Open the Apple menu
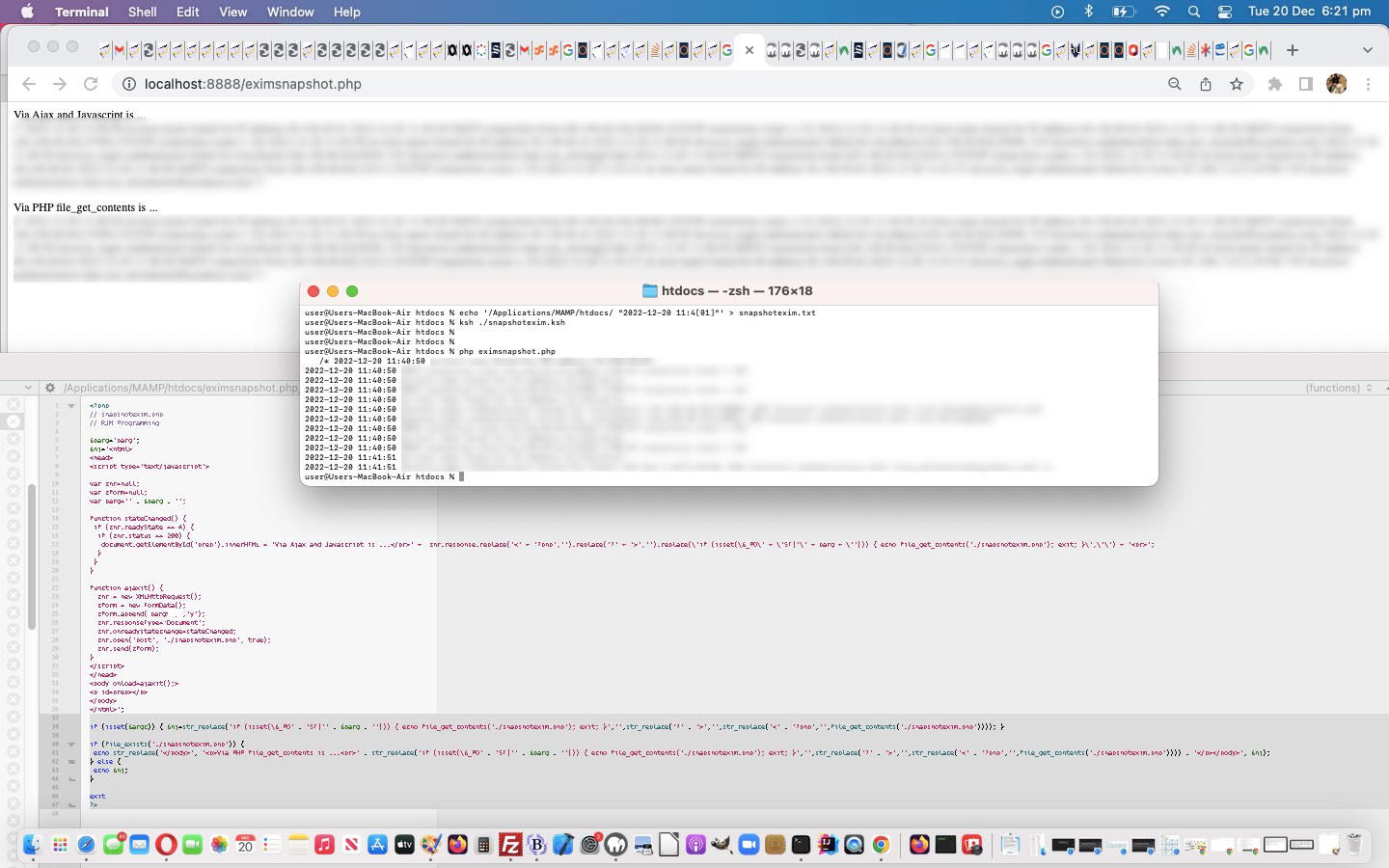Viewport: 1389px width, 868px height. 26,12
